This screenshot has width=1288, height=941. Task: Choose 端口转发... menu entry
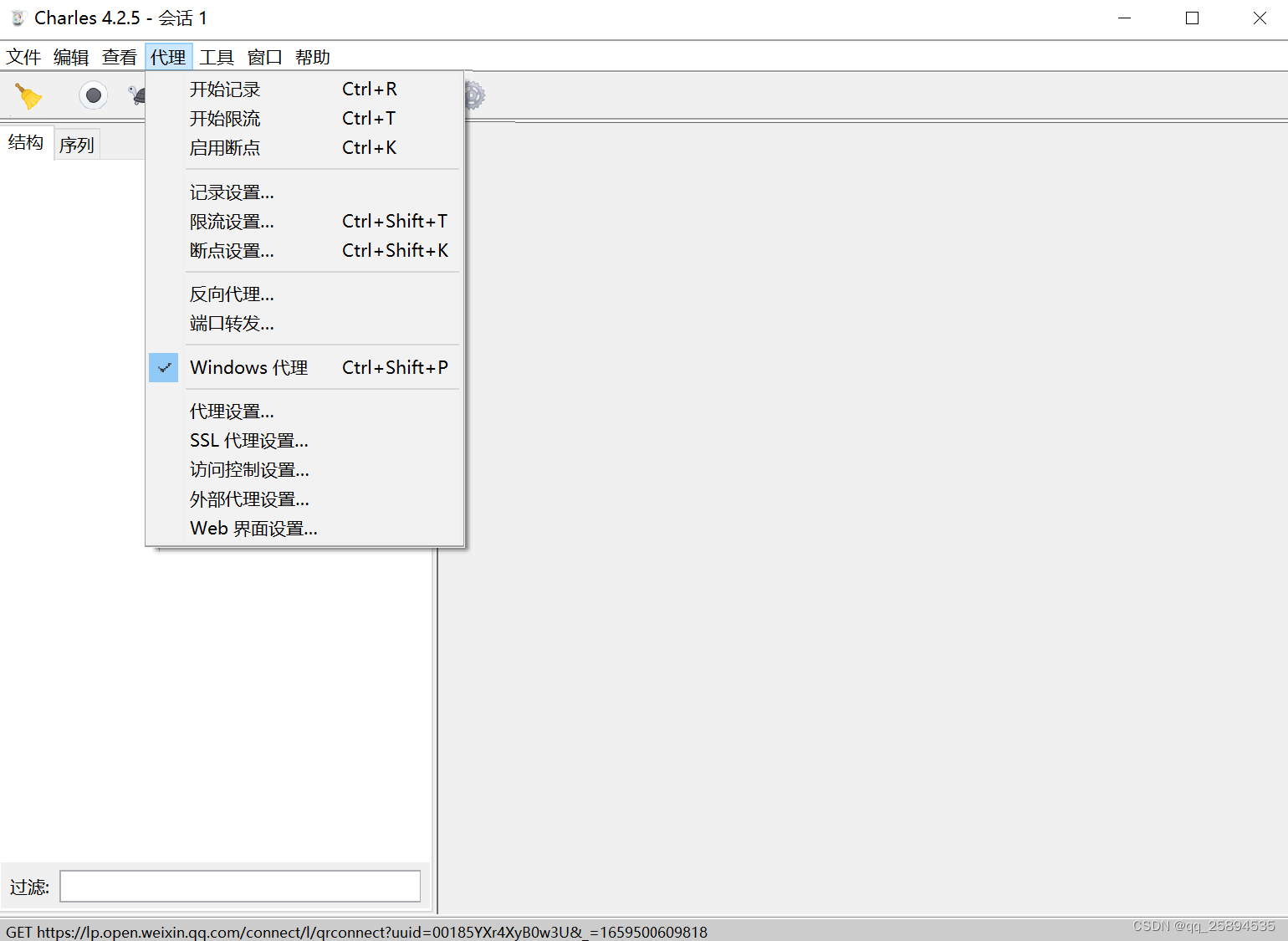[x=304, y=324]
